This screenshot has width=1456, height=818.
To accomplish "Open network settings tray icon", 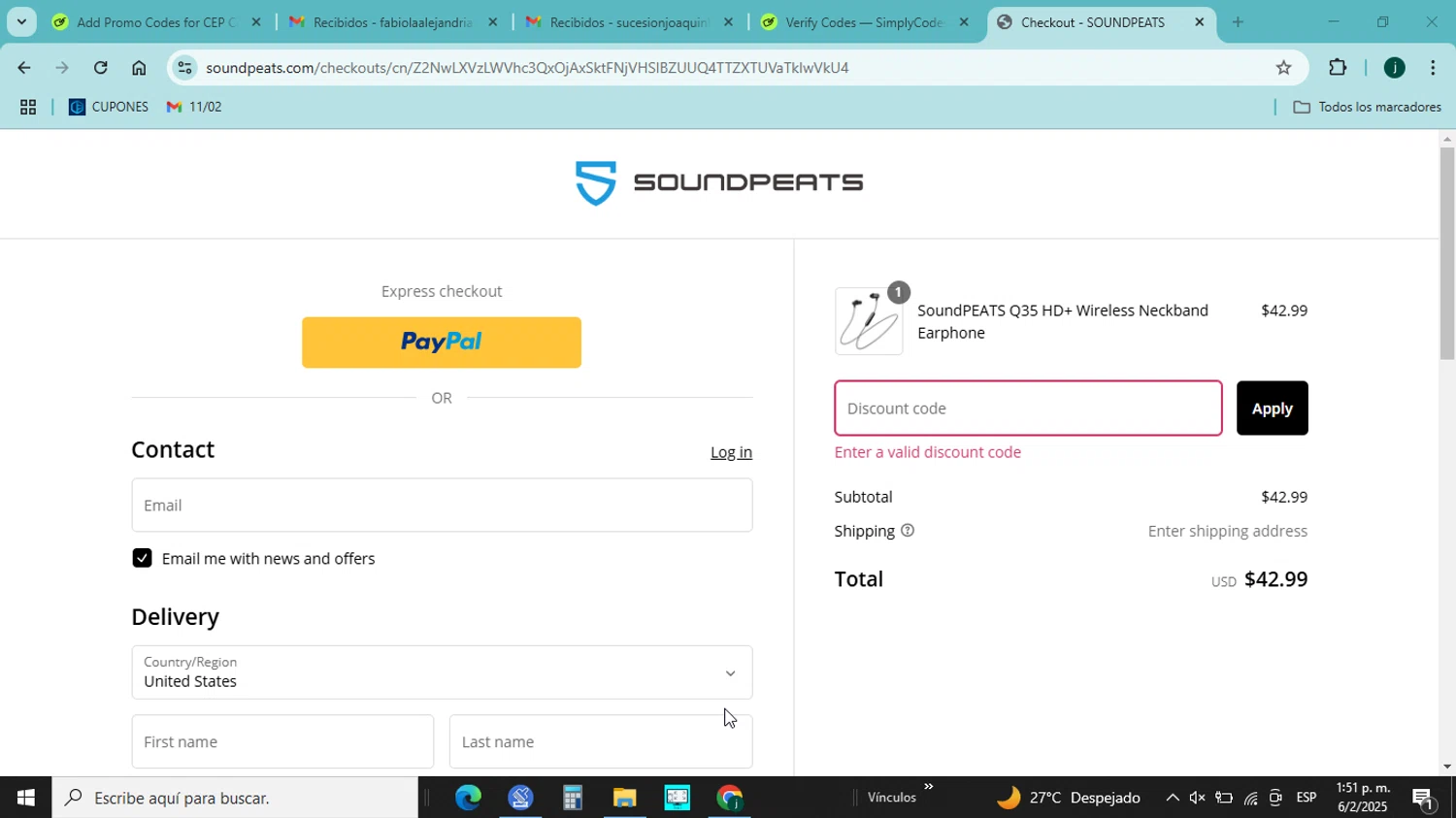I will [1250, 798].
